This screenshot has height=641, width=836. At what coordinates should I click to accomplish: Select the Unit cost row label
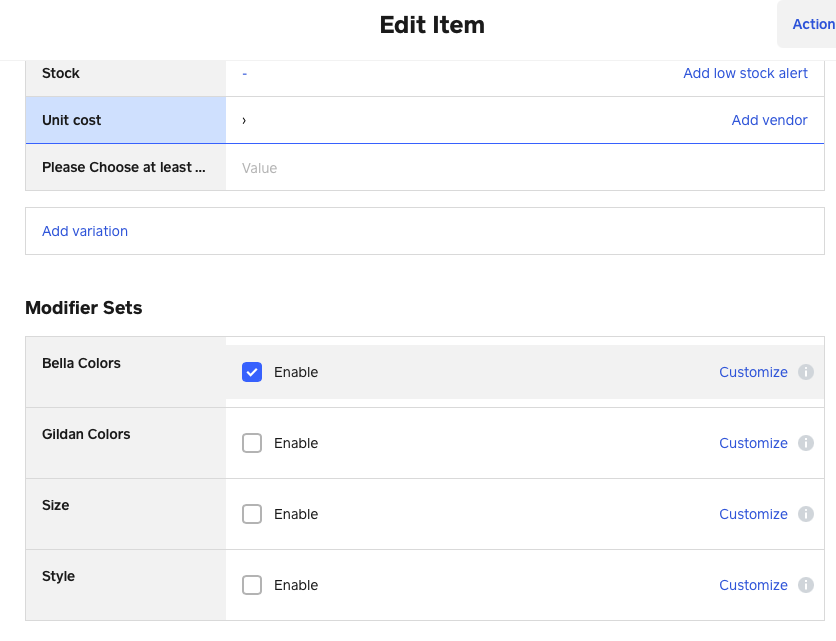pyautogui.click(x=72, y=120)
